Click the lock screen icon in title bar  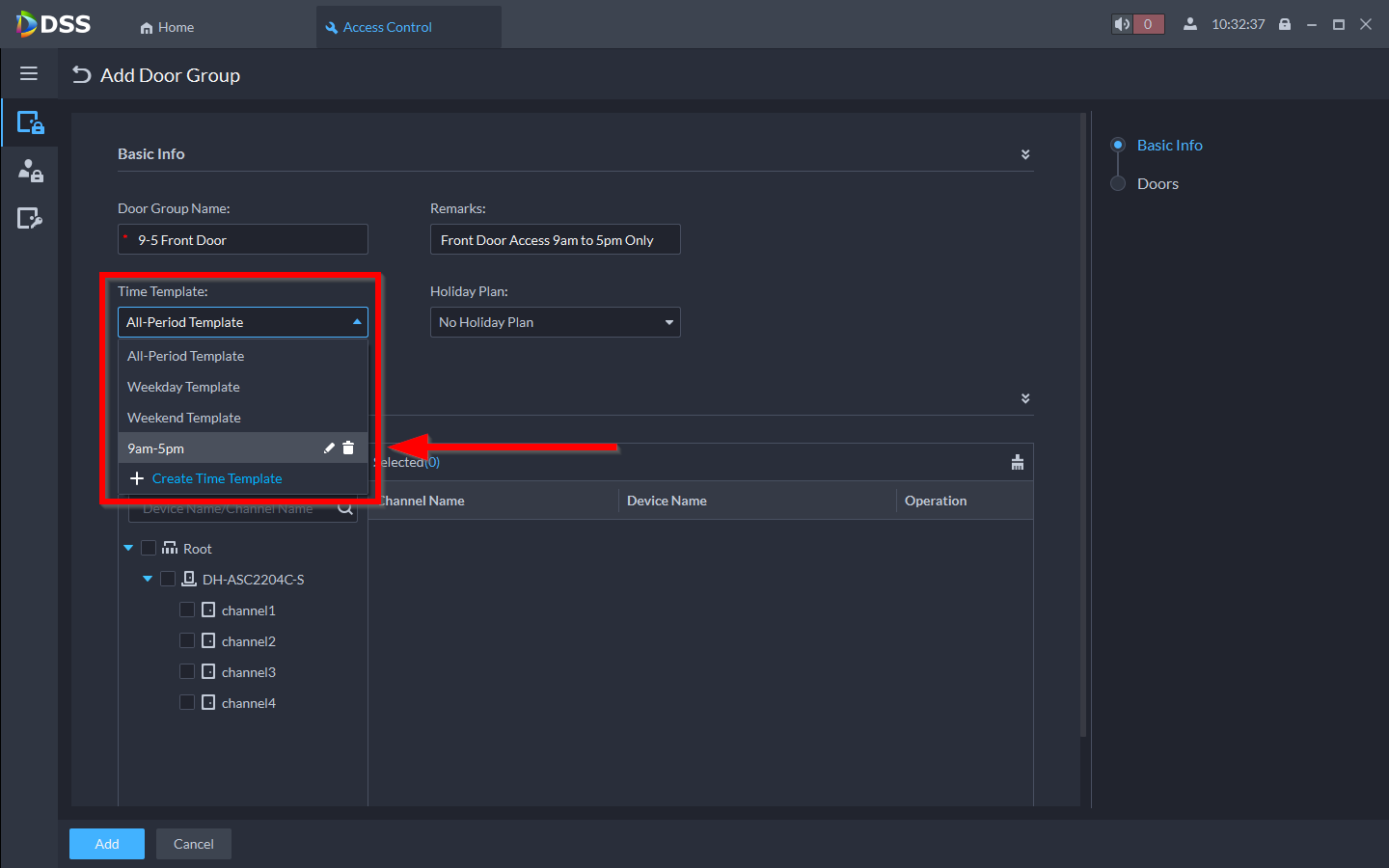pos(1285,25)
